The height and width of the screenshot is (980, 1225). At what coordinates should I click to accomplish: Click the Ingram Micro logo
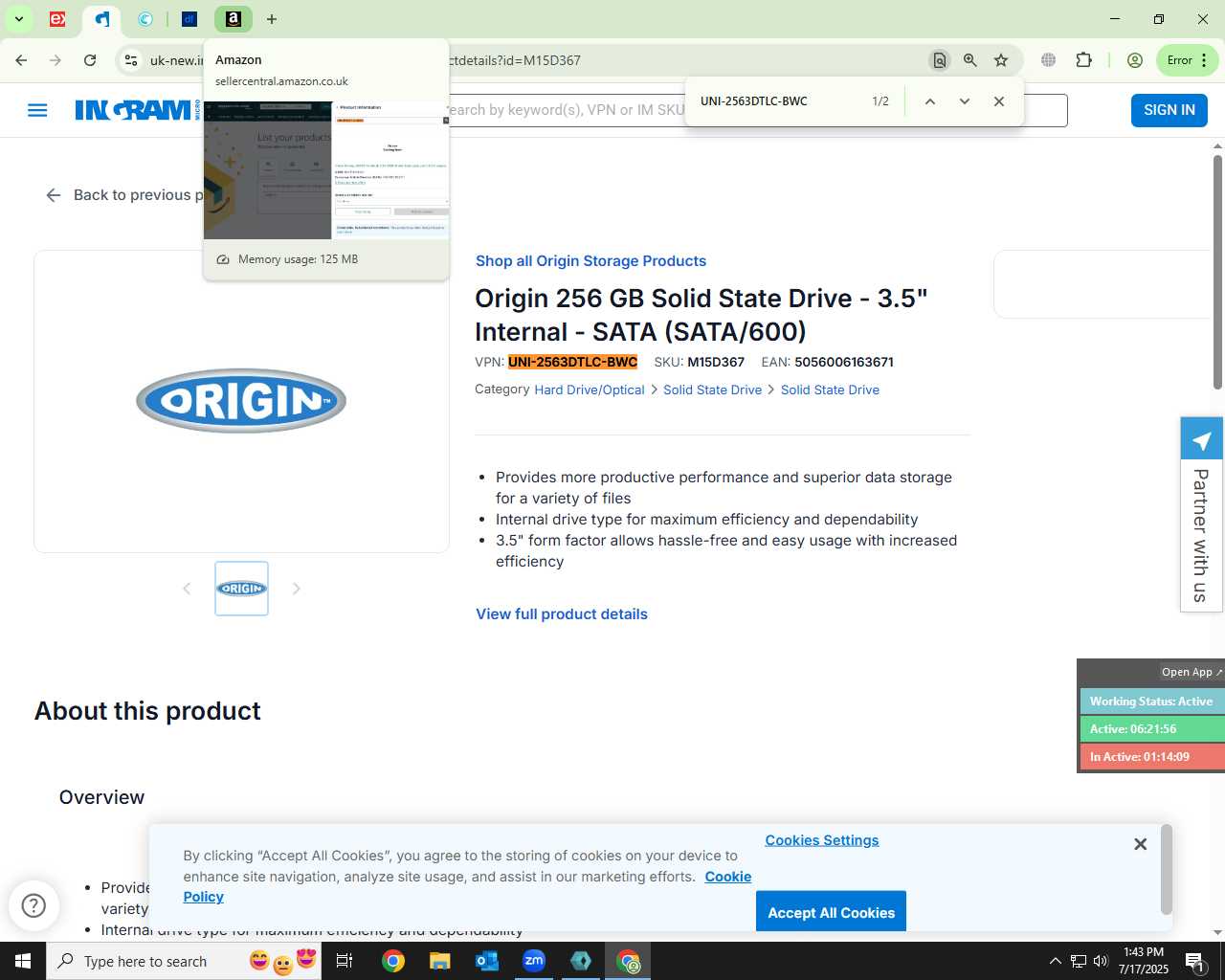pos(138,110)
